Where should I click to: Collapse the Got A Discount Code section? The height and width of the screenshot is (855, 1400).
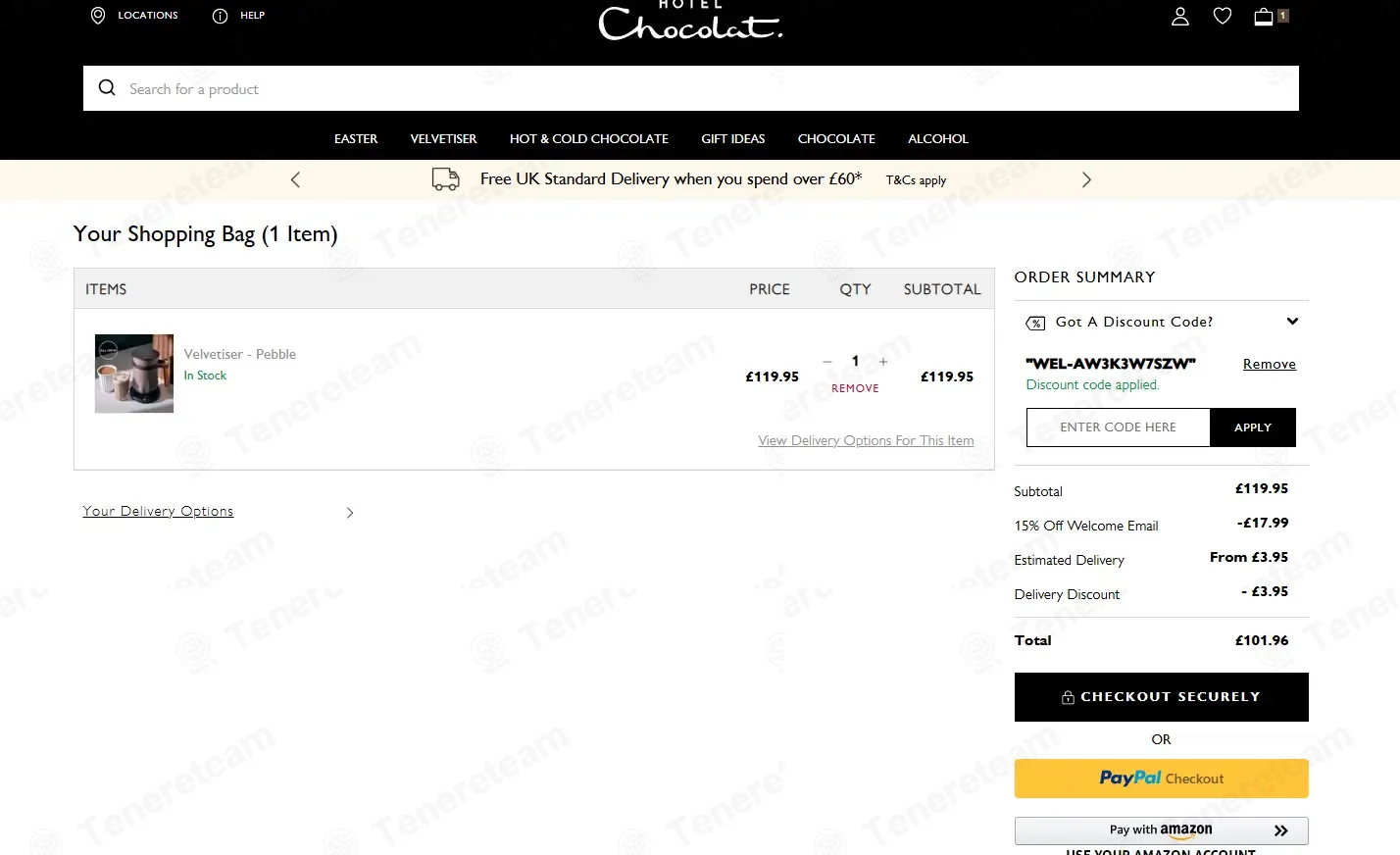(1292, 322)
